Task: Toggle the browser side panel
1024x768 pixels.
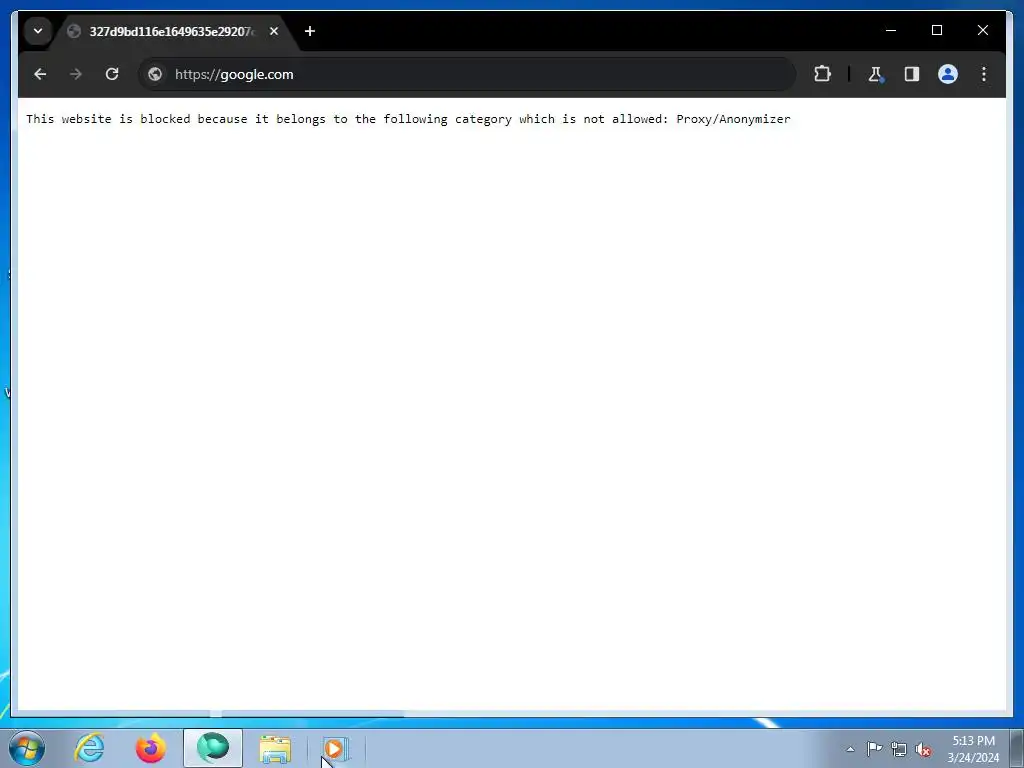Action: [912, 74]
